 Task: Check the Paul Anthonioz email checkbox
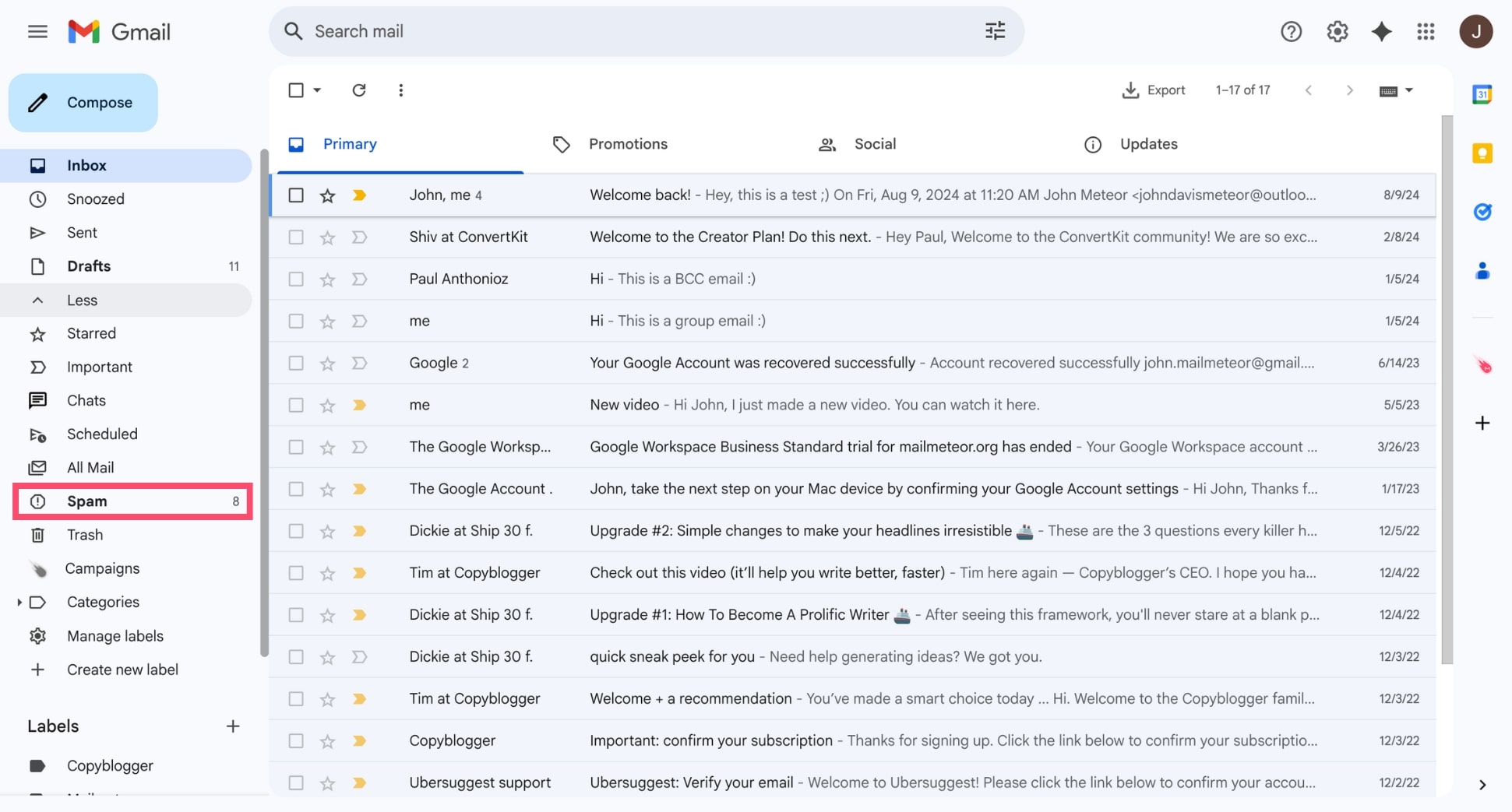click(296, 279)
